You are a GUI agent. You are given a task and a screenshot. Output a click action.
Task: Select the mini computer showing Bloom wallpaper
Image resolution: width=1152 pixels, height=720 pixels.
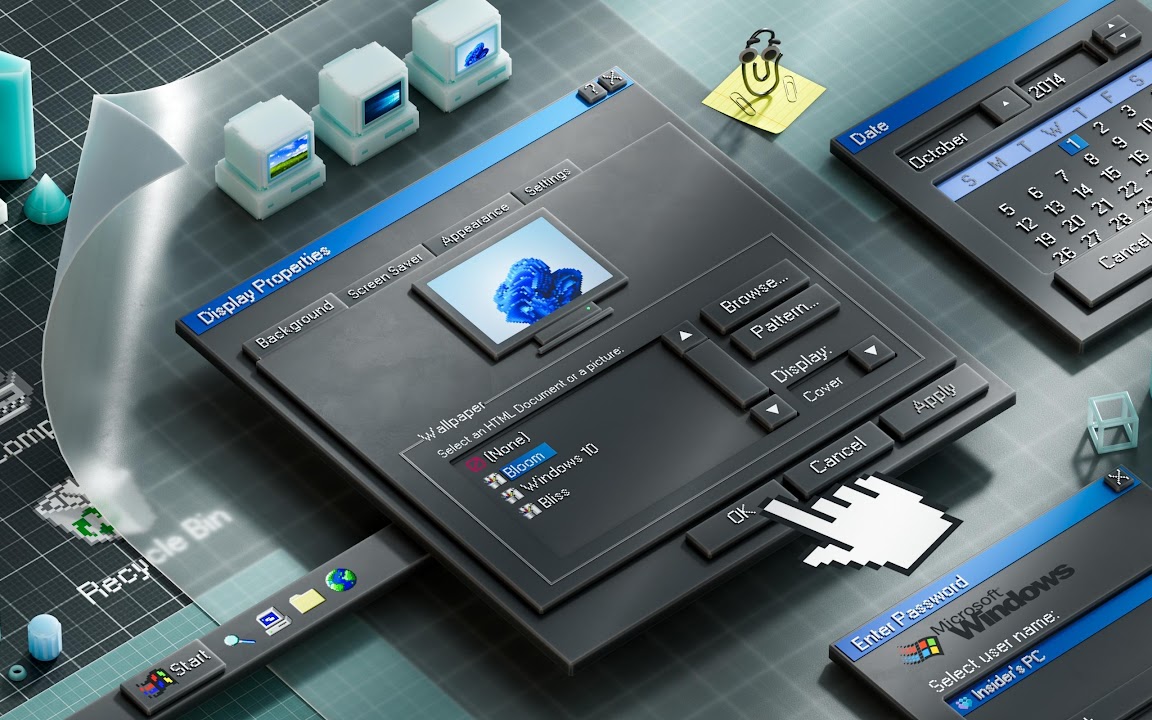[458, 53]
